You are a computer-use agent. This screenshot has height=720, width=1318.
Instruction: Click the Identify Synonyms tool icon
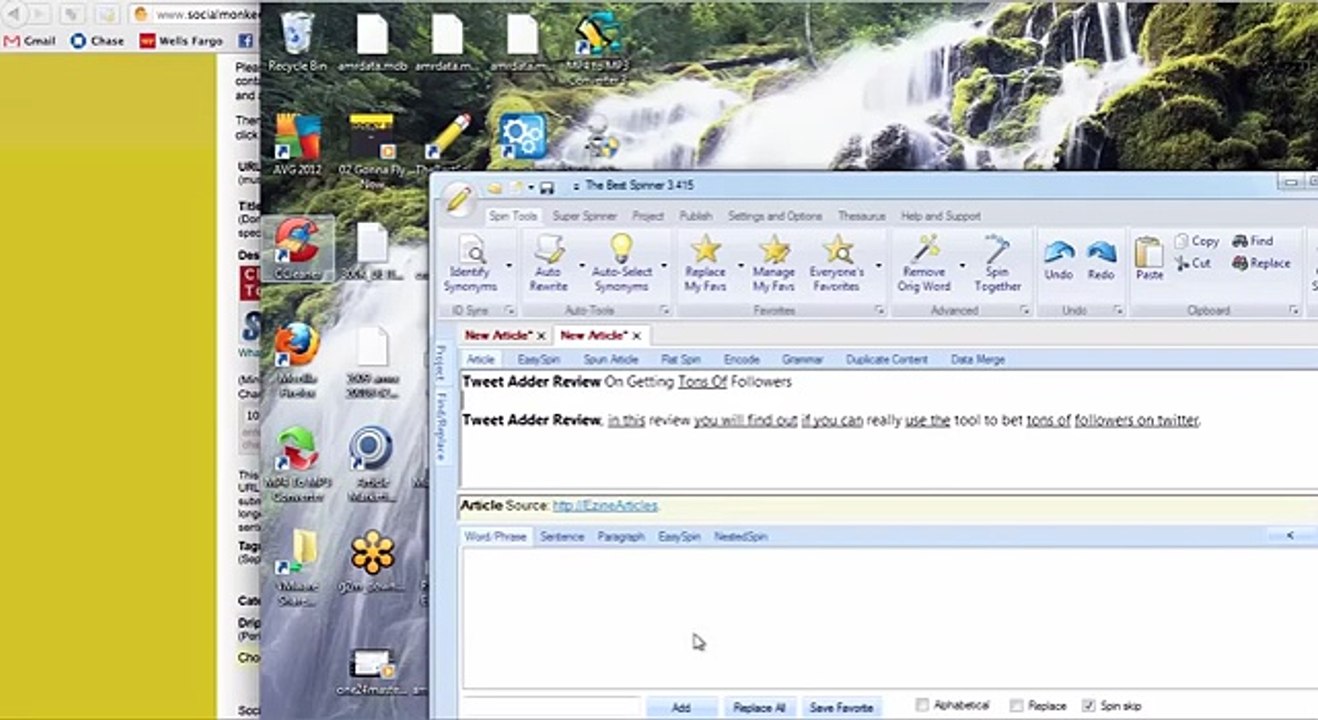click(470, 249)
